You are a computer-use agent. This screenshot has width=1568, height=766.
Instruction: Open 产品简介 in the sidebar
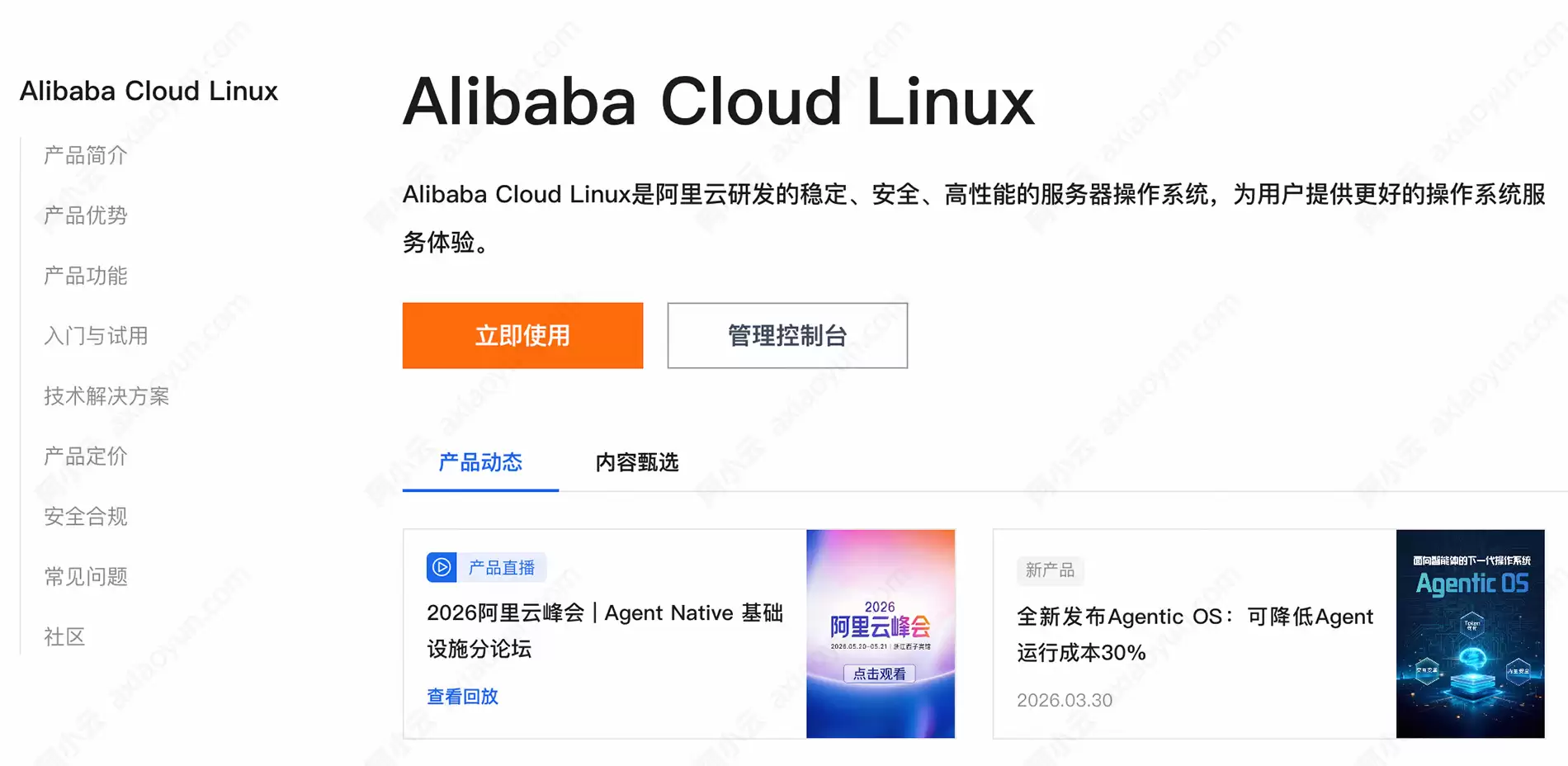point(86,155)
